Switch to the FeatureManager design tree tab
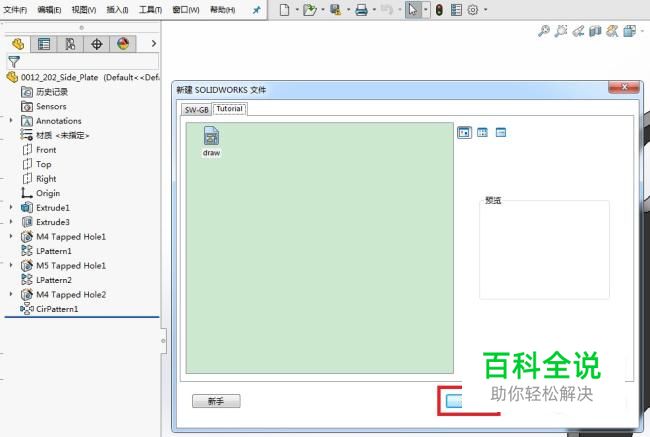650x437 pixels. pos(18,44)
